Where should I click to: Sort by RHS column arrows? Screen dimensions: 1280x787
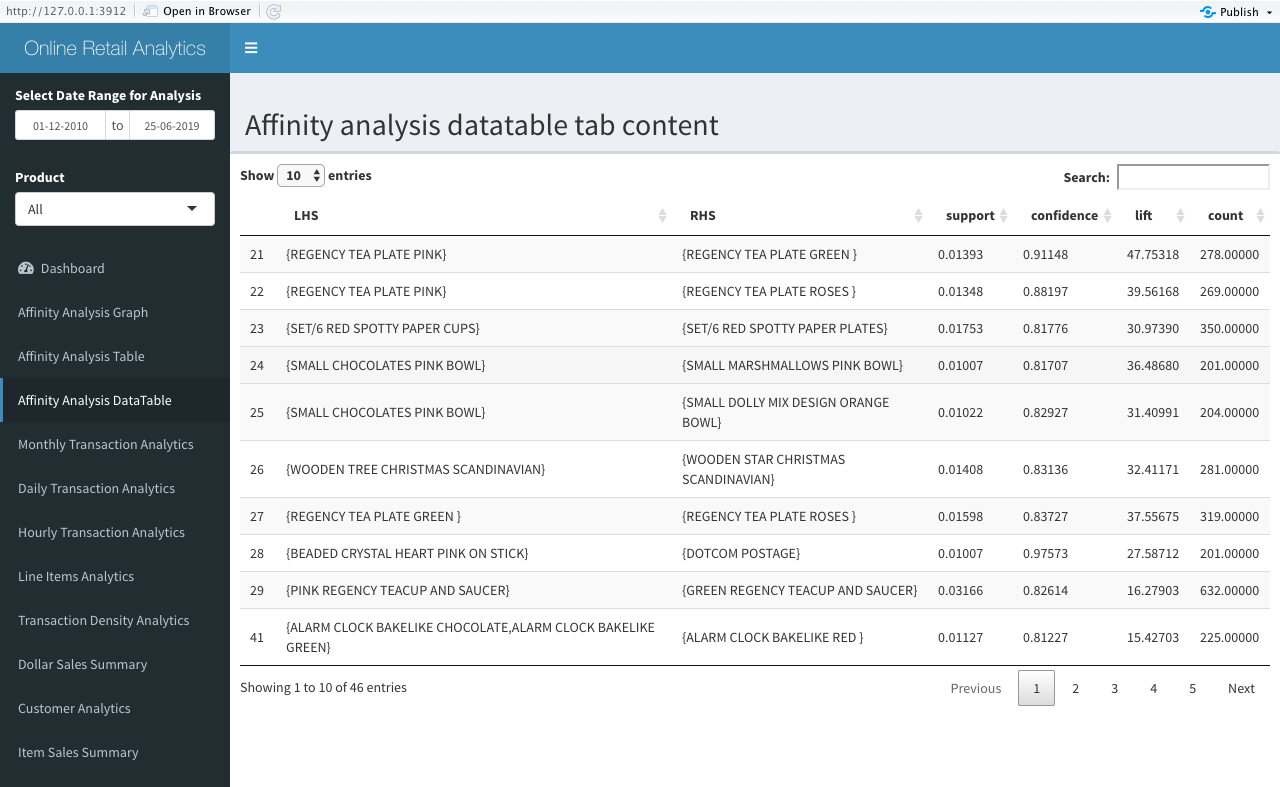918,215
